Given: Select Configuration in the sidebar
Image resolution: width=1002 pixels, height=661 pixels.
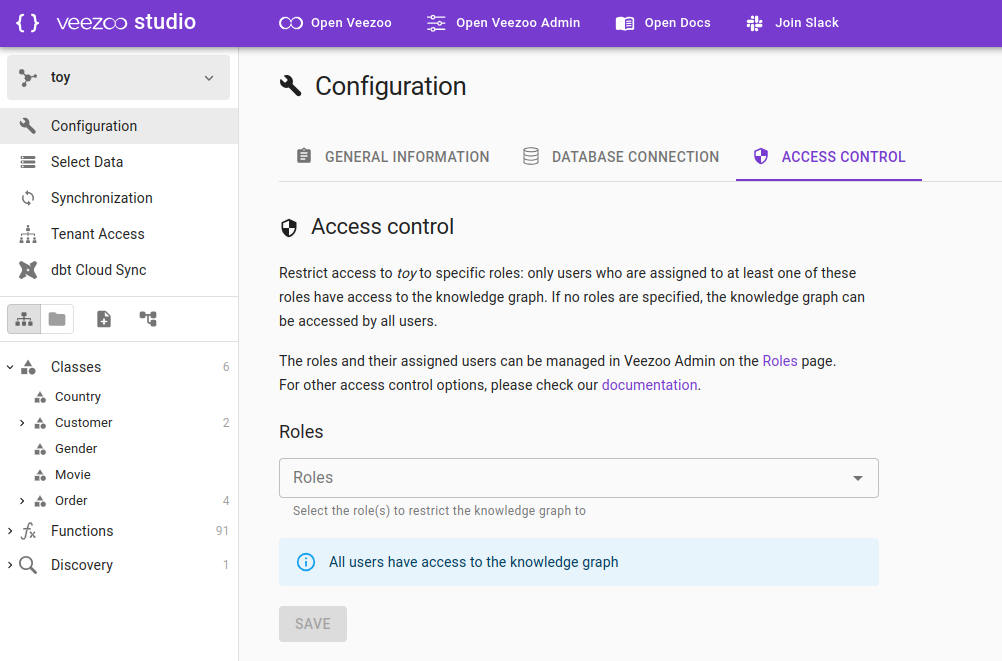Looking at the screenshot, I should tap(119, 126).
